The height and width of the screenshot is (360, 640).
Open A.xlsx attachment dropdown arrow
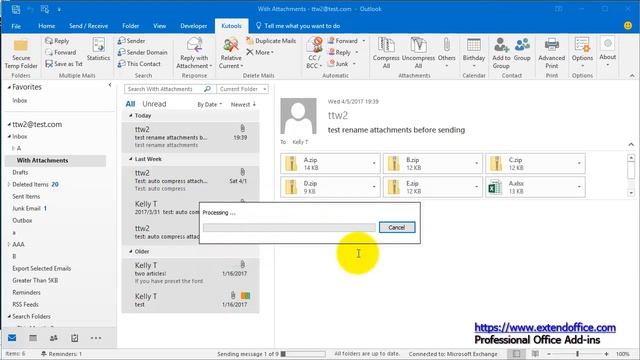pyautogui.click(x=579, y=187)
